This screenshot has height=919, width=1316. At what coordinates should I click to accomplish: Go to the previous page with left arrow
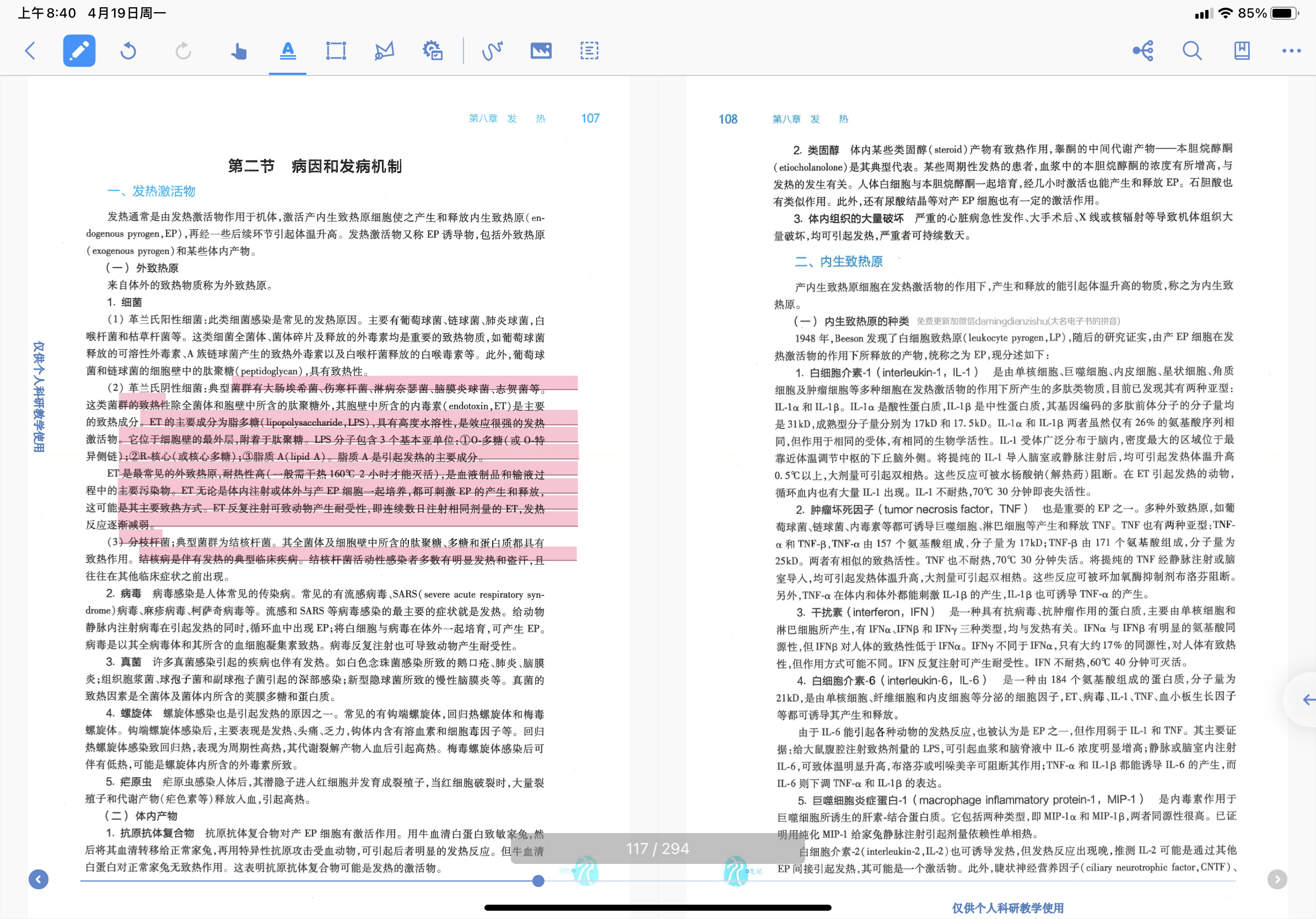pyautogui.click(x=39, y=879)
